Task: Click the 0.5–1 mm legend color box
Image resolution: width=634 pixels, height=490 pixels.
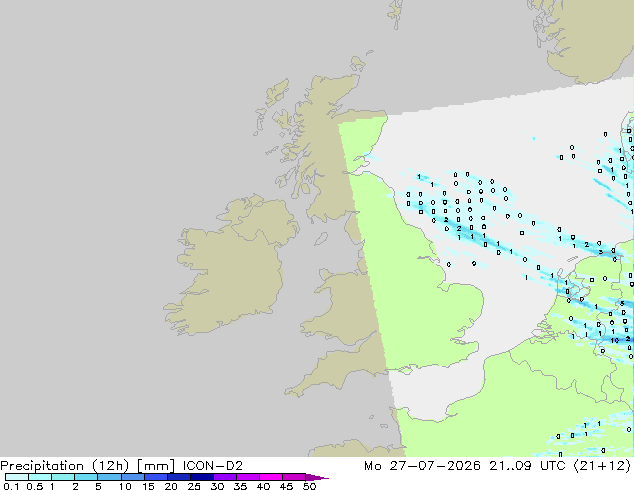Action: tap(40, 477)
